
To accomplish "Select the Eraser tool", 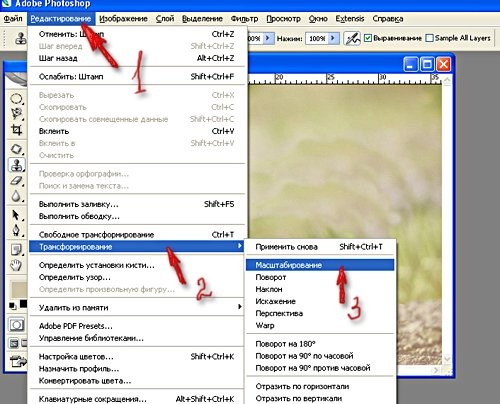I will pos(17,181).
